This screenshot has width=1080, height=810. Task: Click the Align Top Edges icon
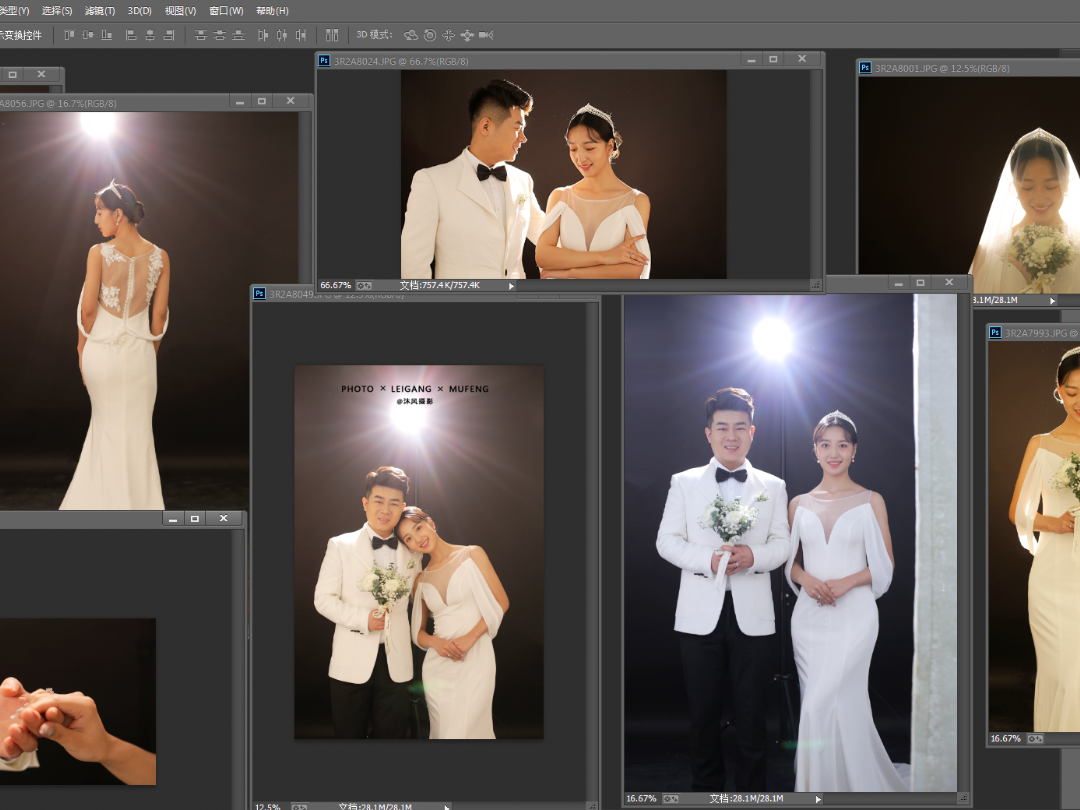tap(69, 35)
